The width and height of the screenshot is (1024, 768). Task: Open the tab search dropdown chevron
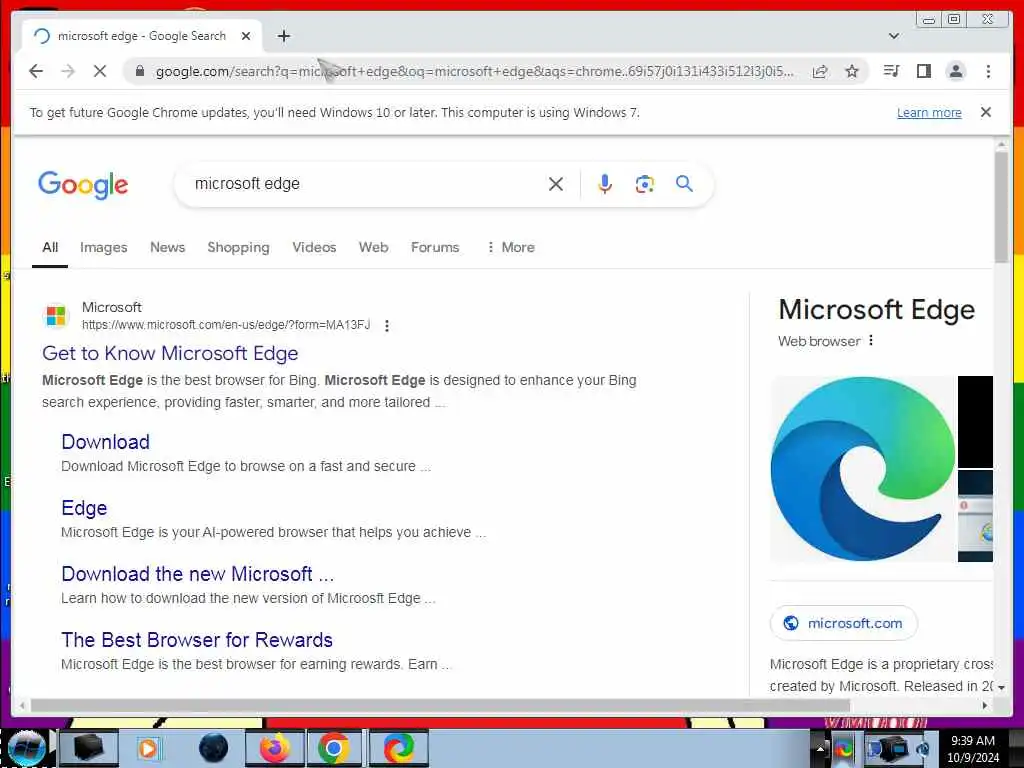[x=894, y=36]
